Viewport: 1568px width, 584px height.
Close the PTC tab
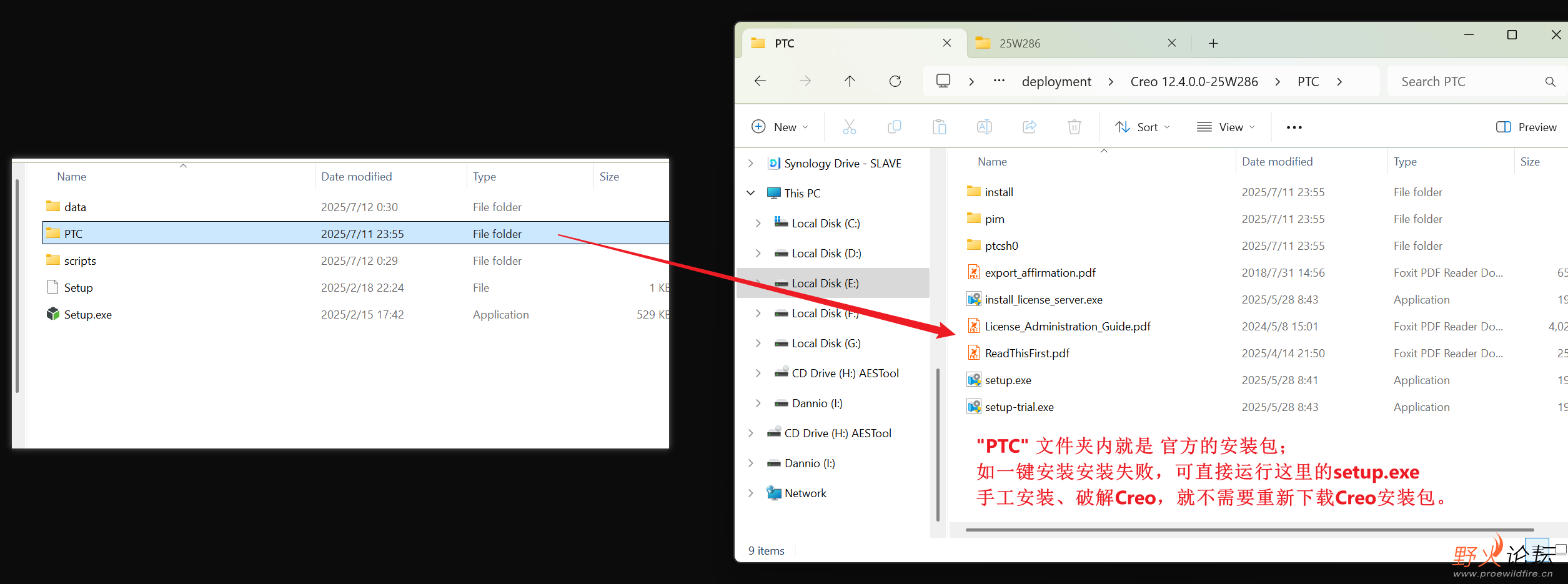pos(947,42)
